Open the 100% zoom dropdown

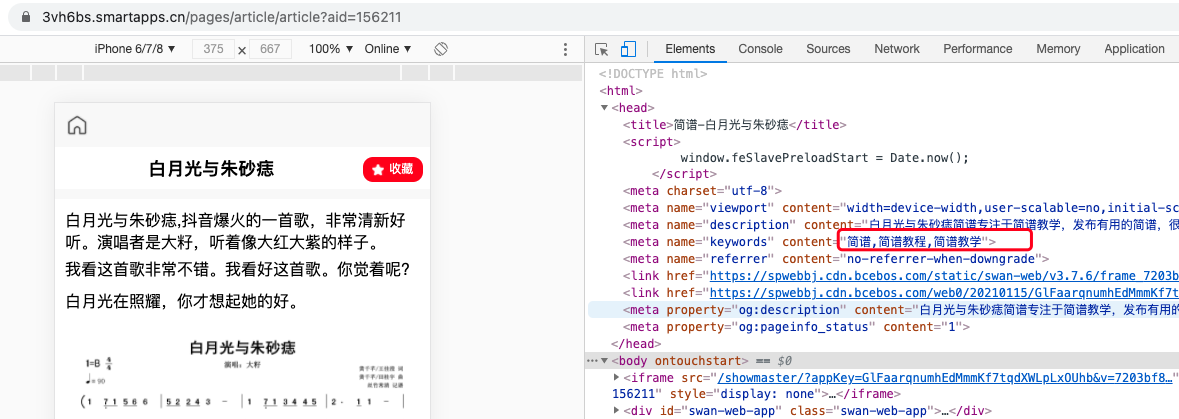pyautogui.click(x=332, y=49)
